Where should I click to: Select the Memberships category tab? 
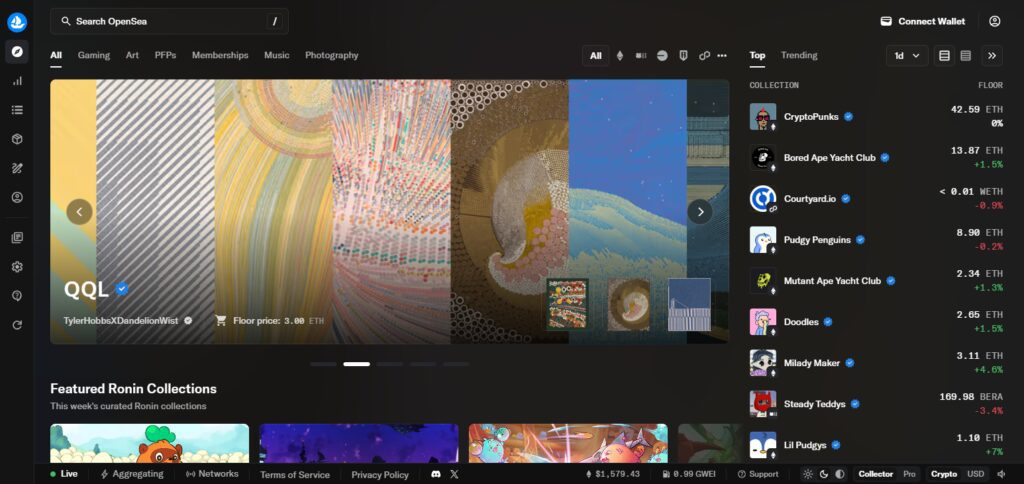tap(220, 56)
